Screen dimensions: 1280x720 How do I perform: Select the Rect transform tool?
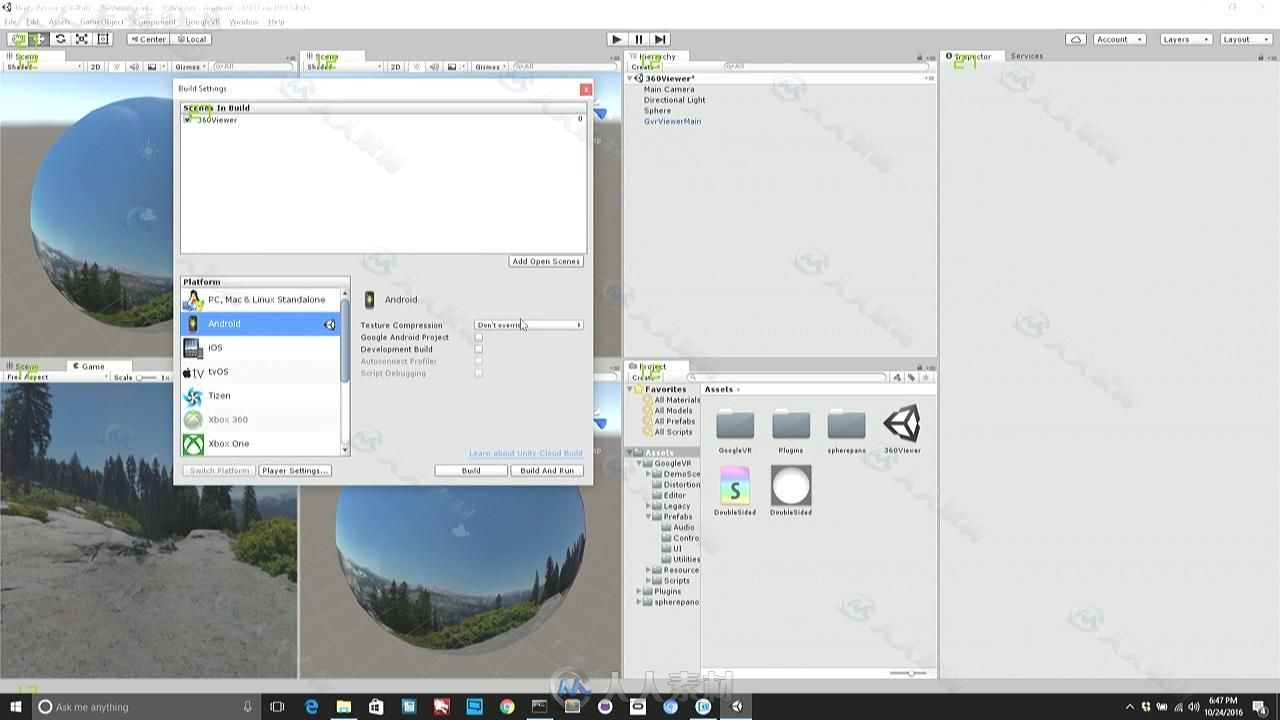pyautogui.click(x=103, y=39)
